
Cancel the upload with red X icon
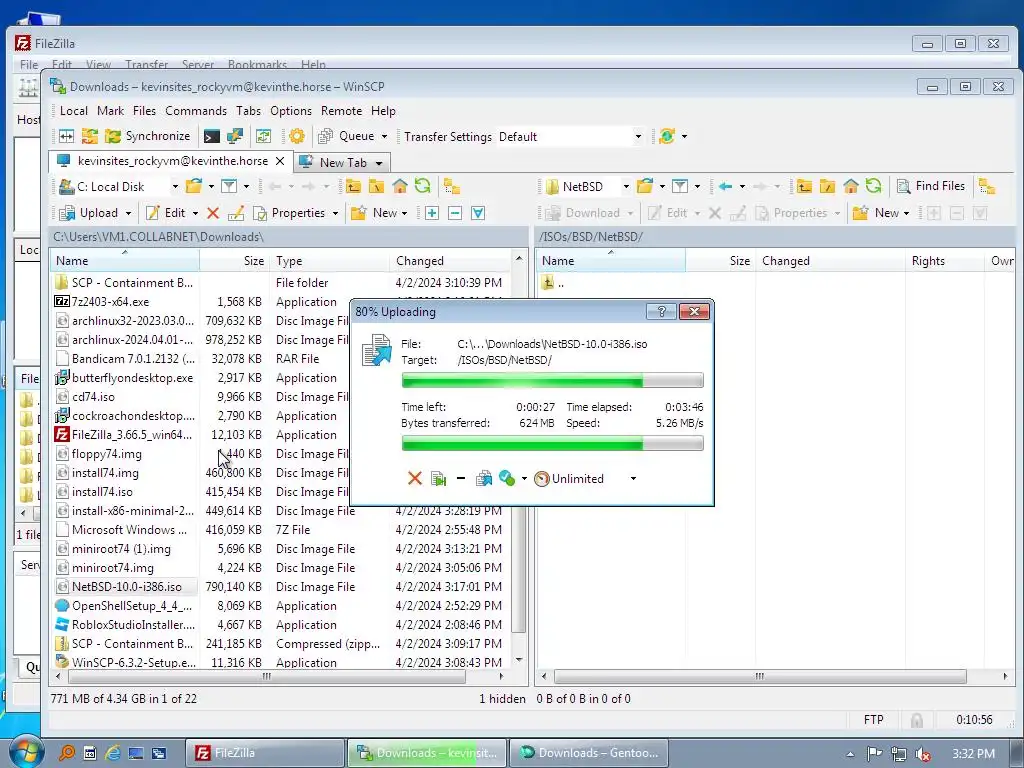click(x=415, y=479)
